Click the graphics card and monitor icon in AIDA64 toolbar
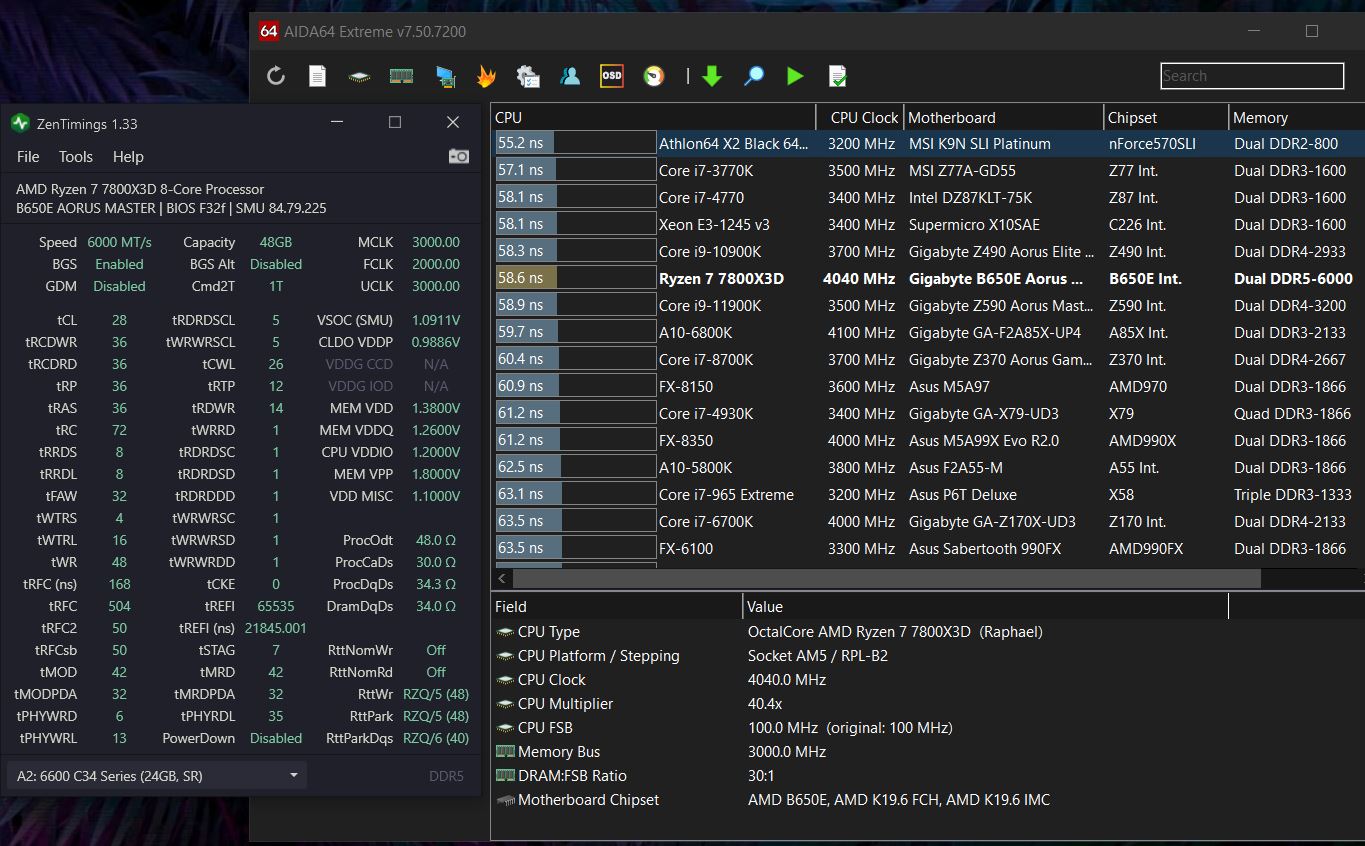1365x846 pixels. click(445, 76)
